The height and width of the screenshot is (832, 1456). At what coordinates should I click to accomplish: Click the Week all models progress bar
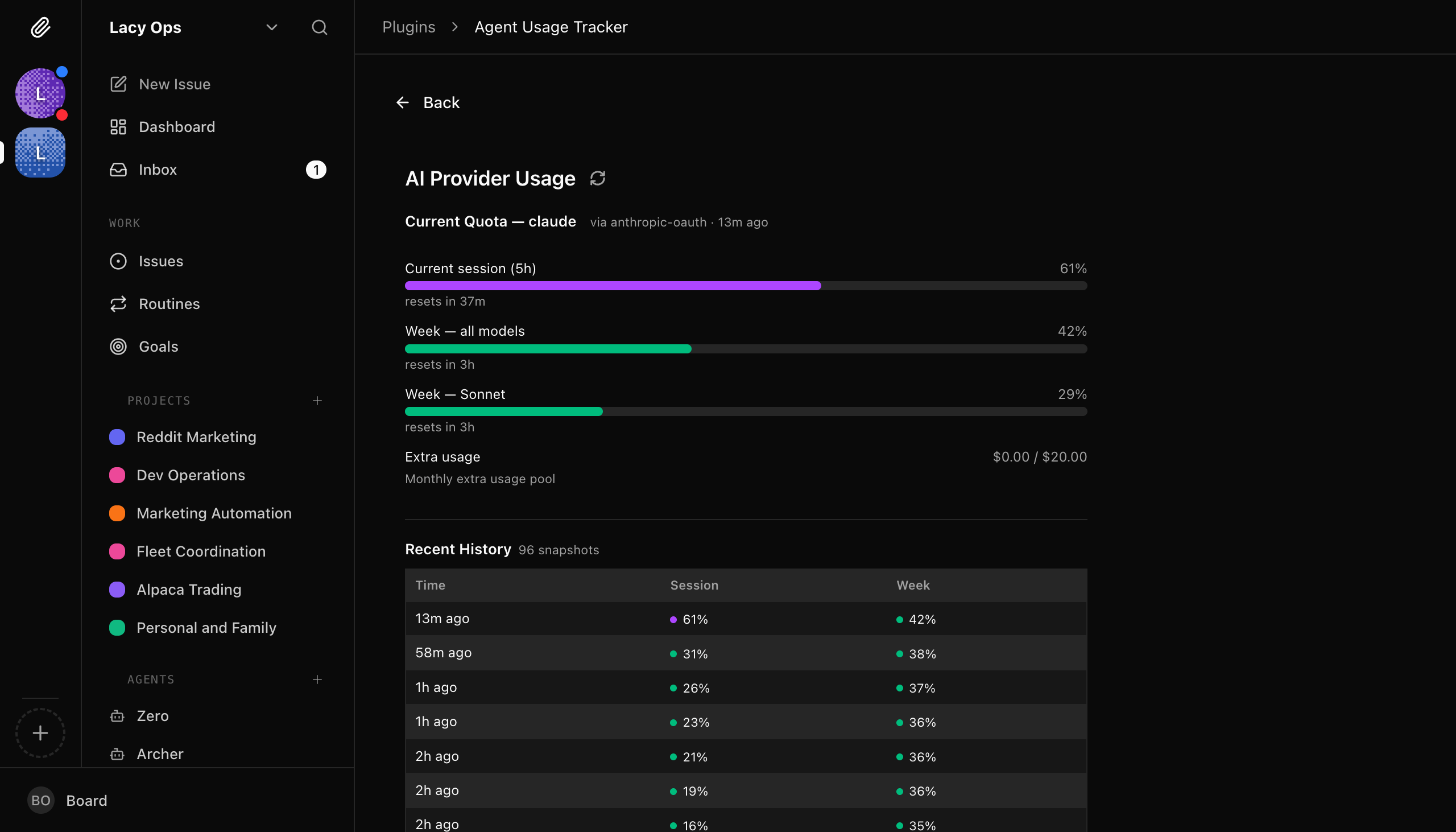[746, 349]
